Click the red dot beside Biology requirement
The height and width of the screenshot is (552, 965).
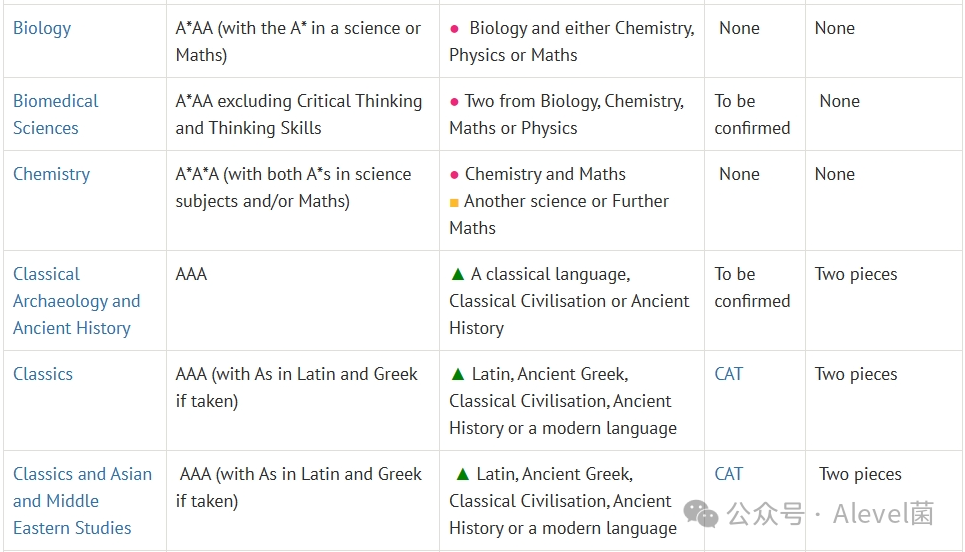tap(454, 29)
